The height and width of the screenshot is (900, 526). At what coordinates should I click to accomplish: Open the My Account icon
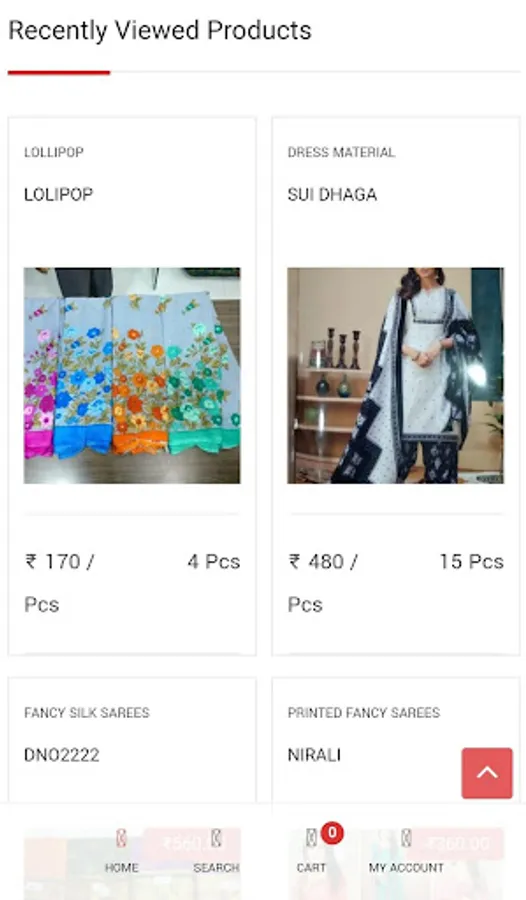(406, 839)
